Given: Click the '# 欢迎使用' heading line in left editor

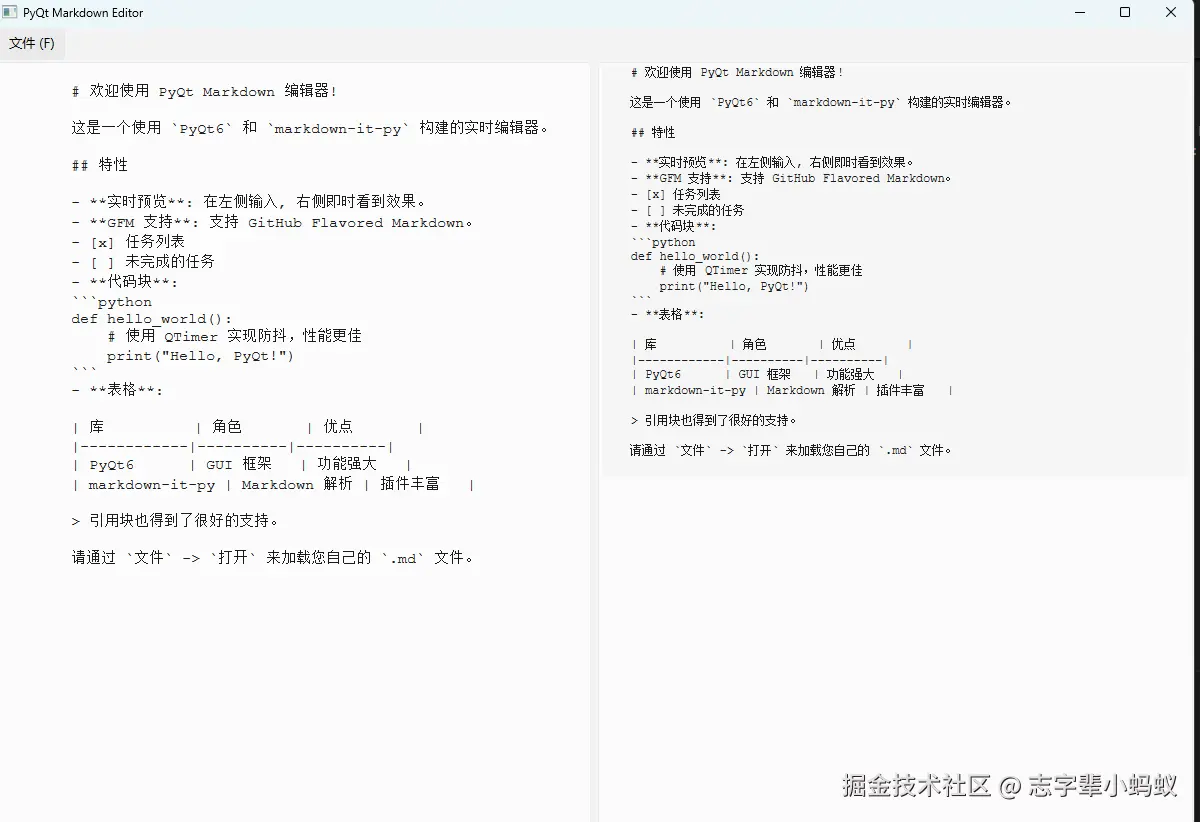Looking at the screenshot, I should click(204, 91).
